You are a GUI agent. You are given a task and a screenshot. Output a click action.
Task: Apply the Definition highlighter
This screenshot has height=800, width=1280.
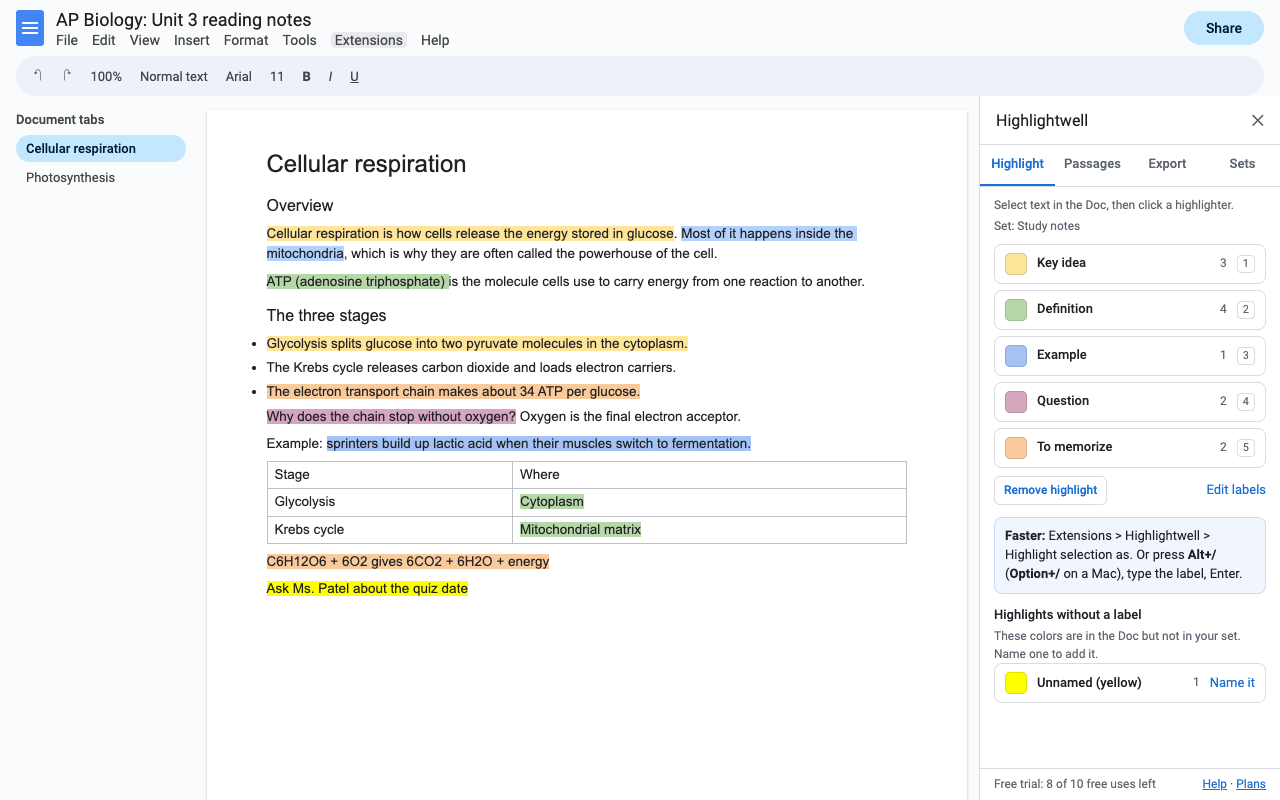click(x=1130, y=309)
